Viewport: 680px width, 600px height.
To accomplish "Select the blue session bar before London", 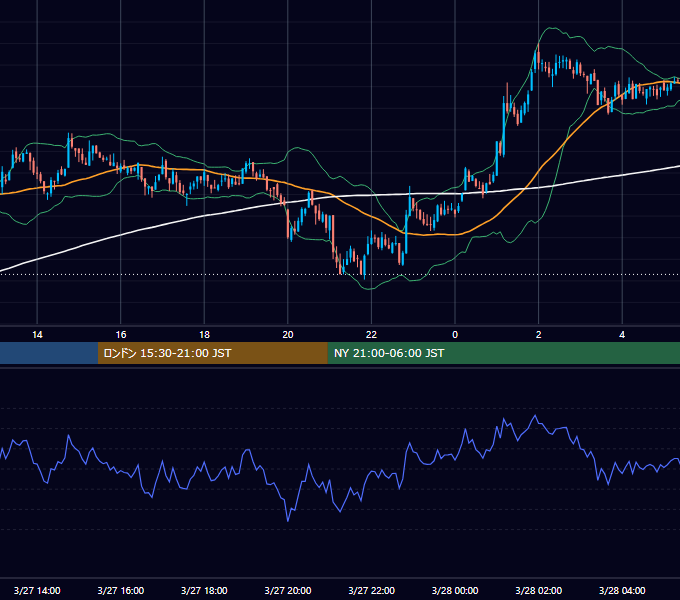I will pyautogui.click(x=49, y=353).
